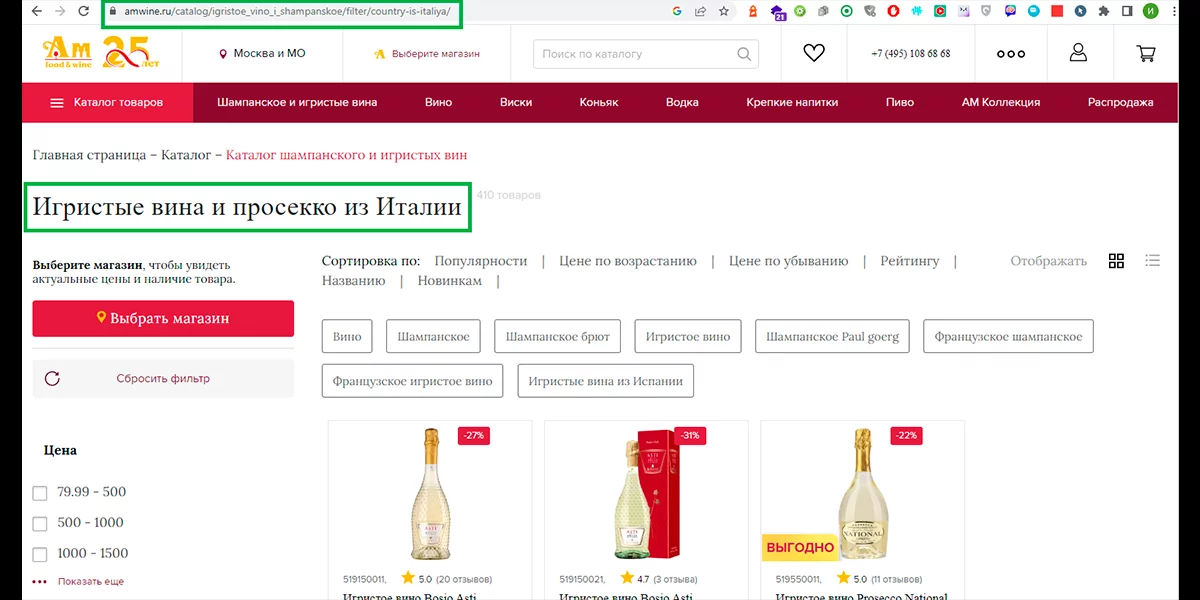Viewport: 1200px width, 600px height.
Task: Check price range 500 - 1000
Action: tap(40, 523)
